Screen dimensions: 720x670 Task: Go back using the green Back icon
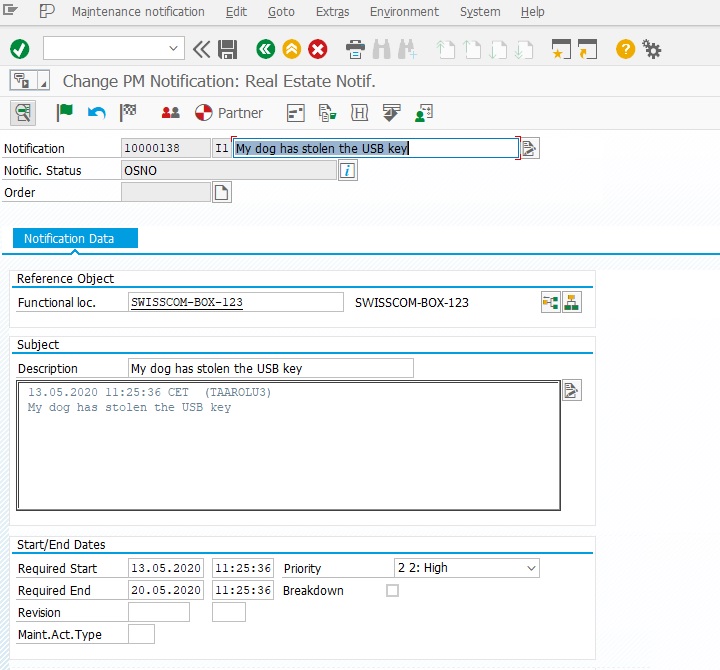click(265, 49)
